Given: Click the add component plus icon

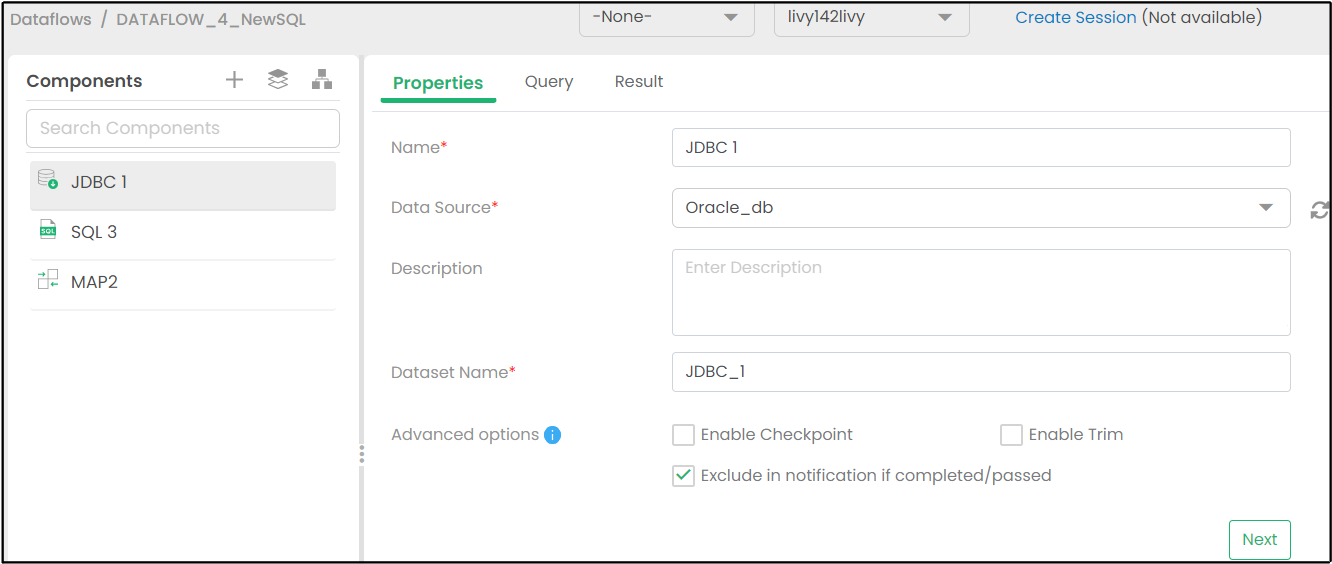Looking at the screenshot, I should pos(234,80).
